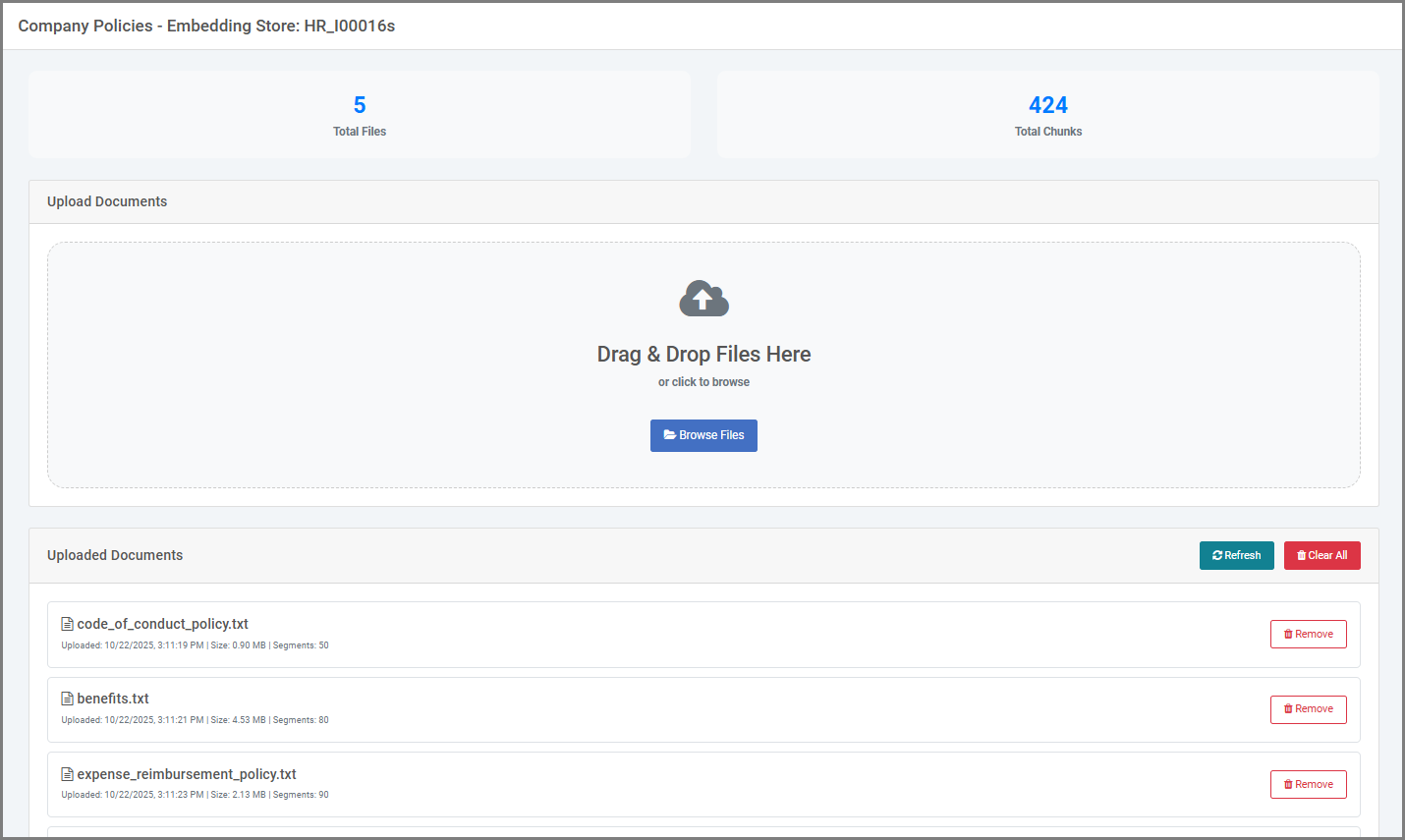
Task: Click the Drag & Drop Files Here heading
Action: 703,355
